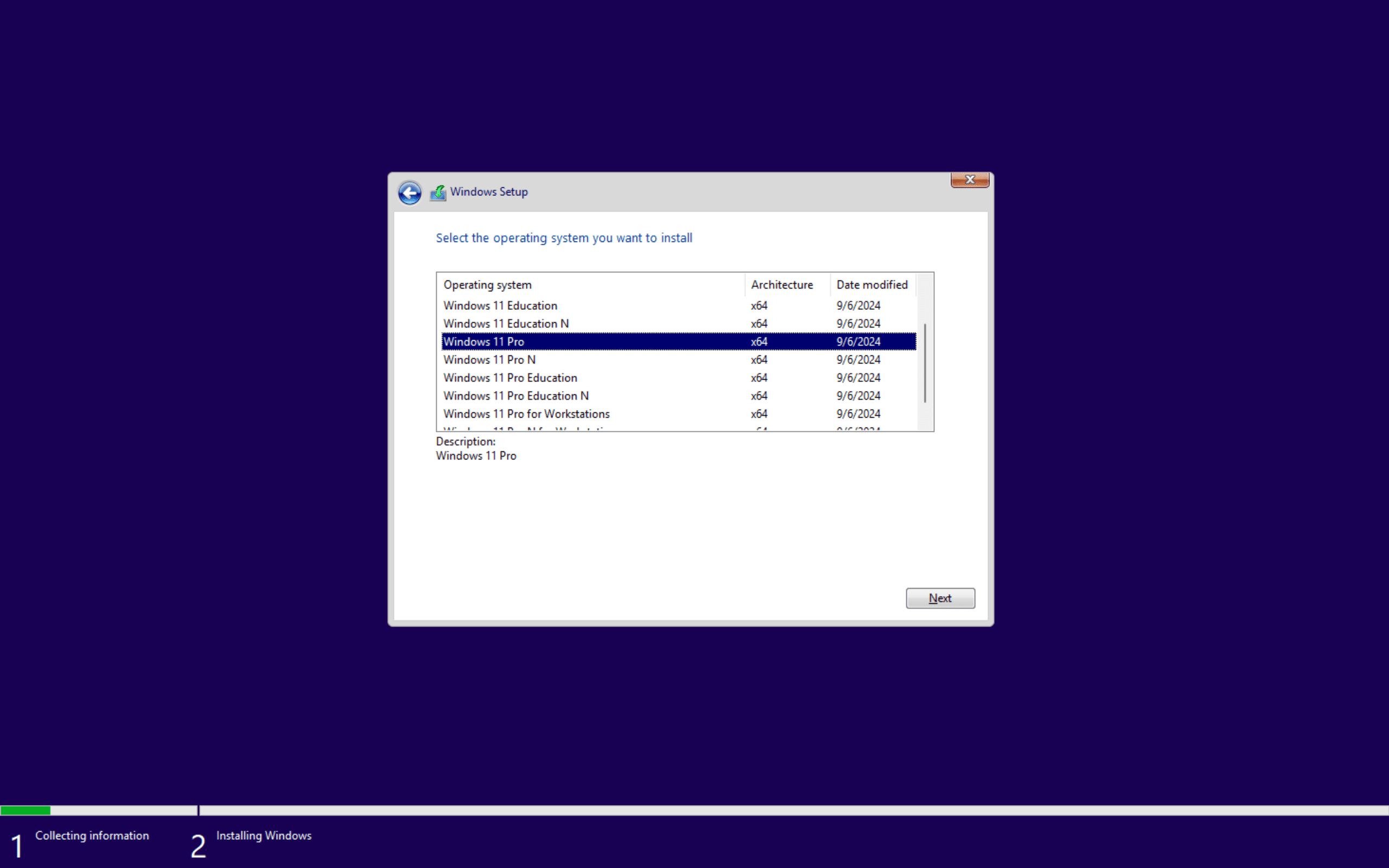Click the Date modified column header
The height and width of the screenshot is (868, 1389).
coord(872,285)
